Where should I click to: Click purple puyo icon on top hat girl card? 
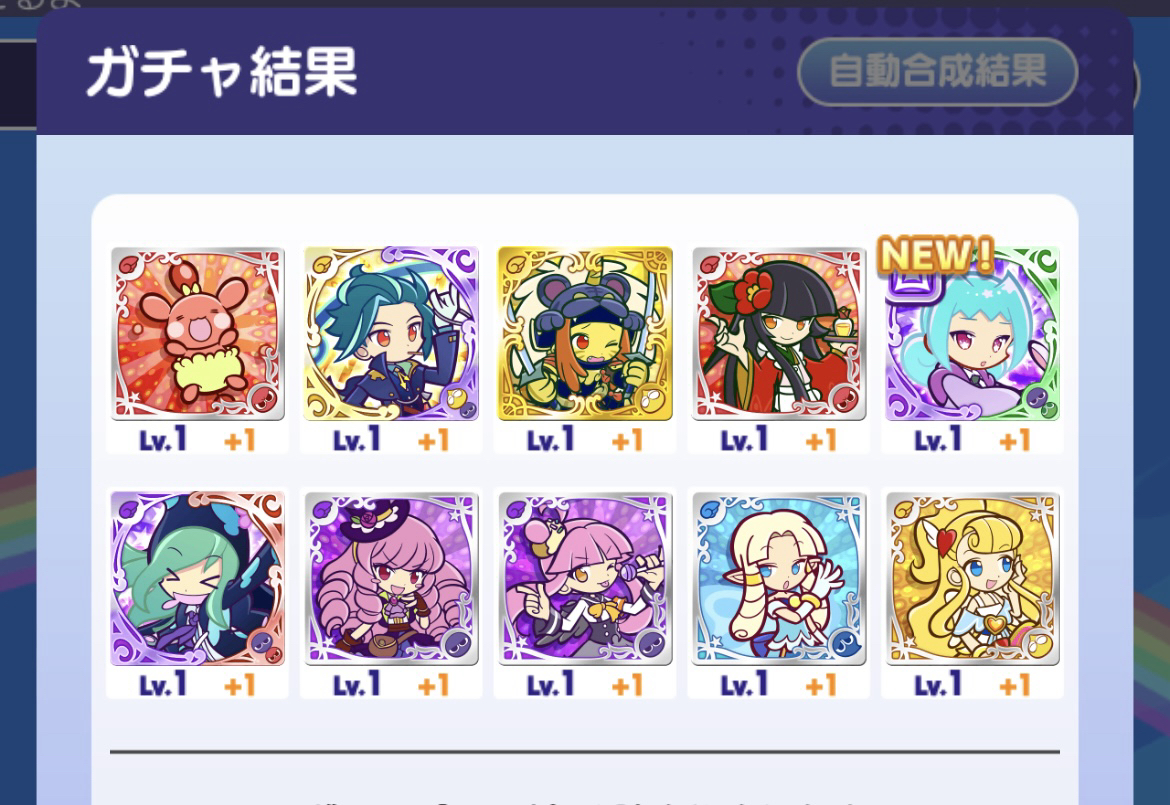click(x=457, y=643)
